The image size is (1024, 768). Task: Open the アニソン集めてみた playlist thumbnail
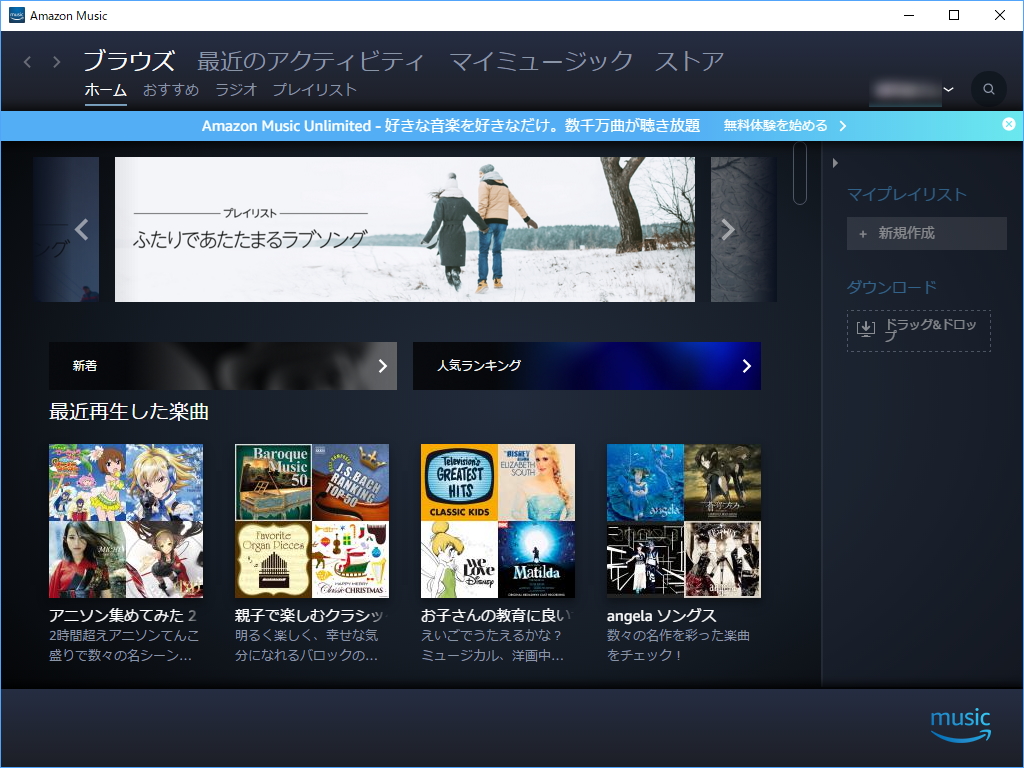coord(125,520)
